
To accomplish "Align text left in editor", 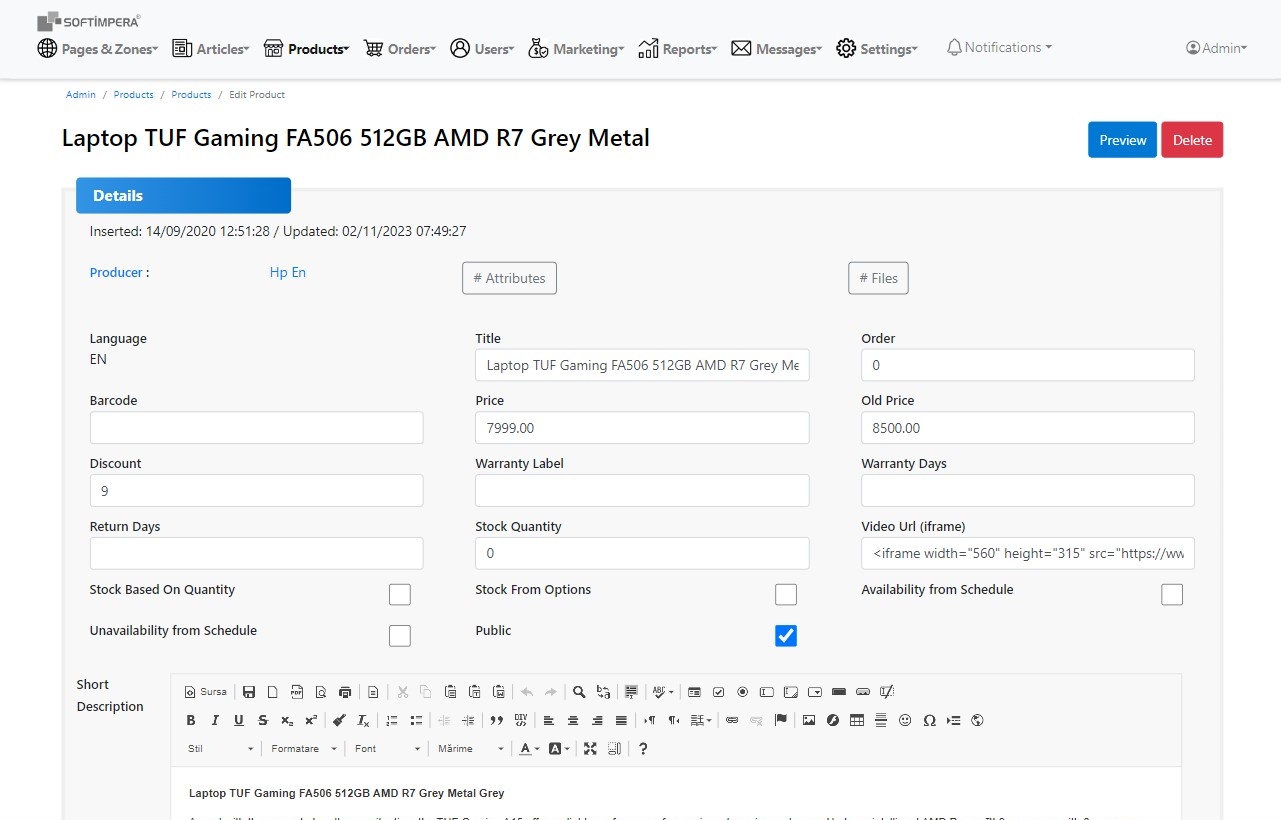I will pos(549,720).
